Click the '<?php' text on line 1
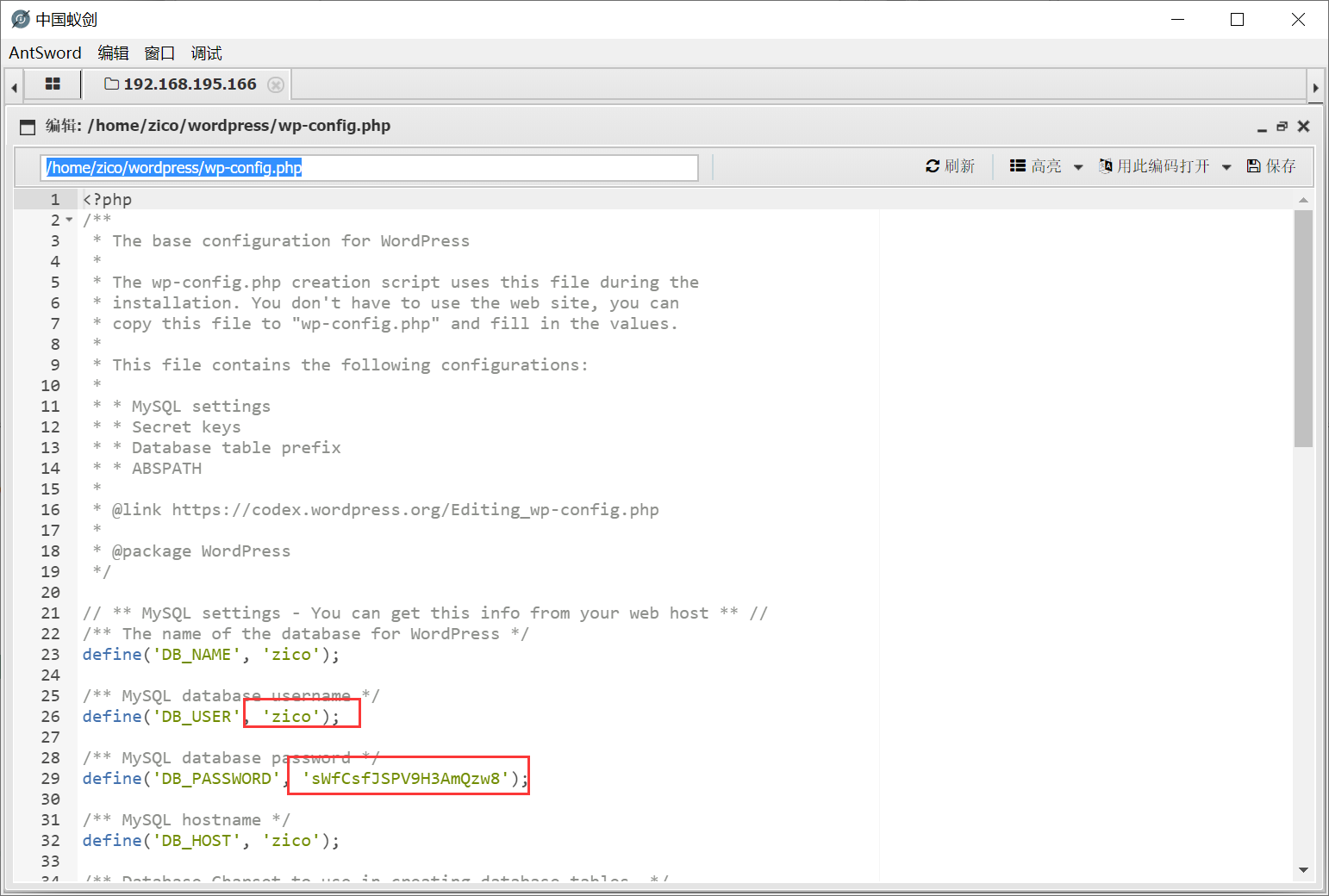Screen dimensions: 1329x896 [108, 199]
